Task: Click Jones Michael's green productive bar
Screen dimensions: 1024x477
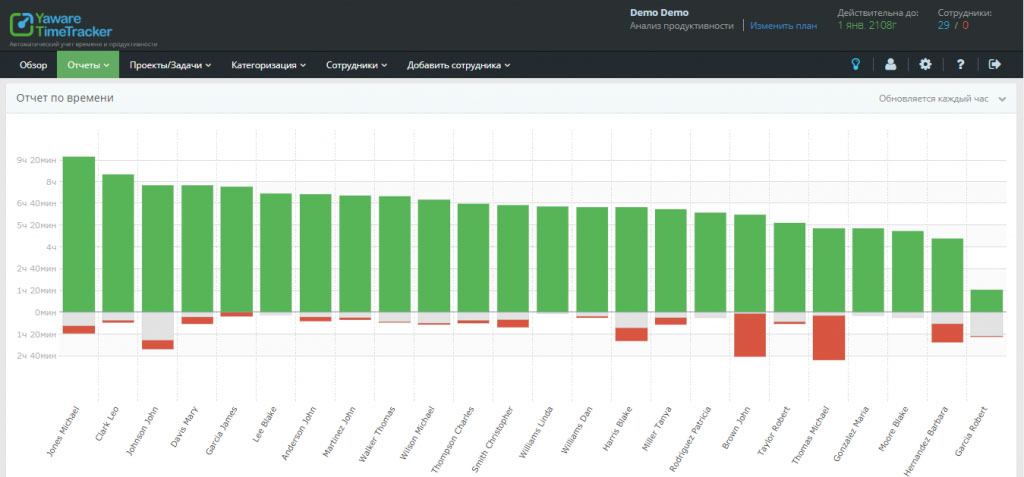Action: [78, 234]
